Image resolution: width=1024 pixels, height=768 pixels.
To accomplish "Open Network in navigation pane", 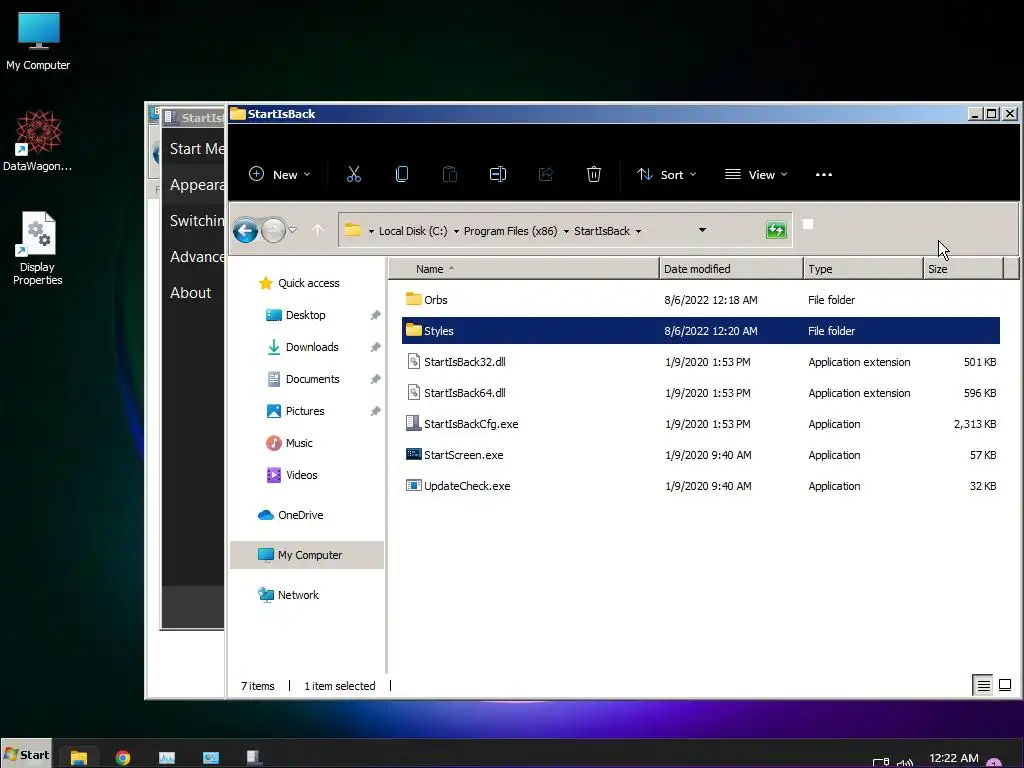I will [289, 595].
